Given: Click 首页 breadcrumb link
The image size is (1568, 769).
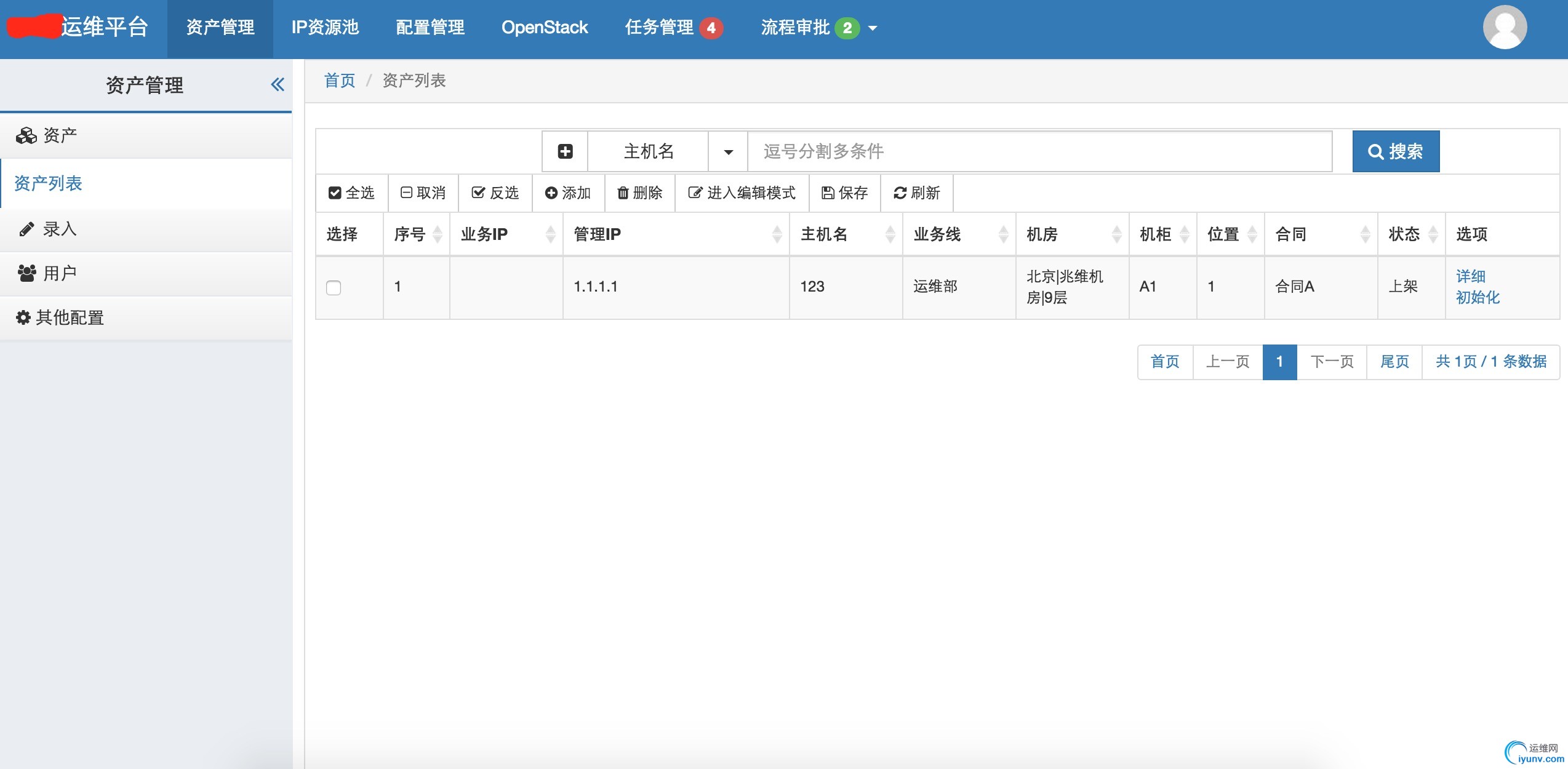Looking at the screenshot, I should (340, 81).
